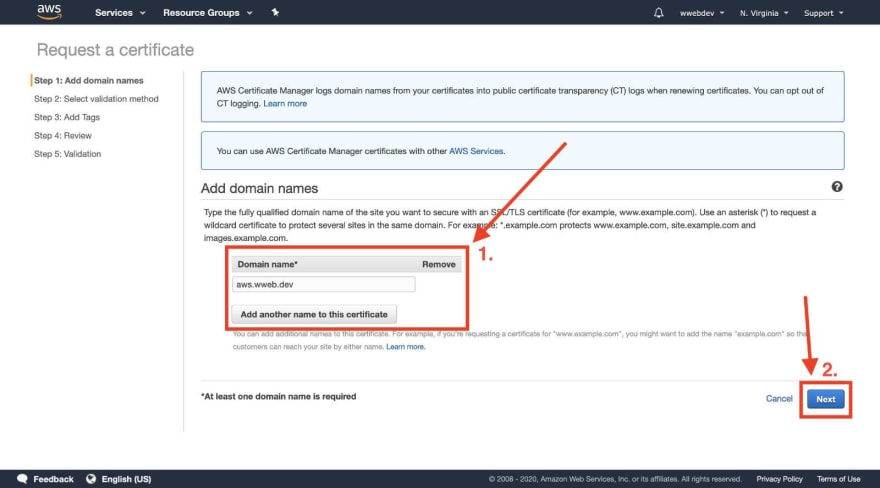Open Learn more link under additional names

[405, 347]
